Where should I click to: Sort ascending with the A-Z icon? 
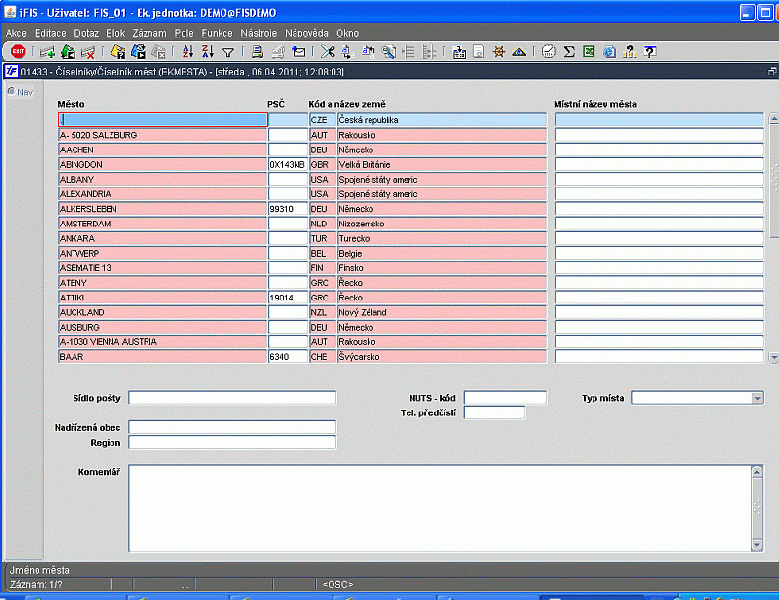(x=188, y=52)
